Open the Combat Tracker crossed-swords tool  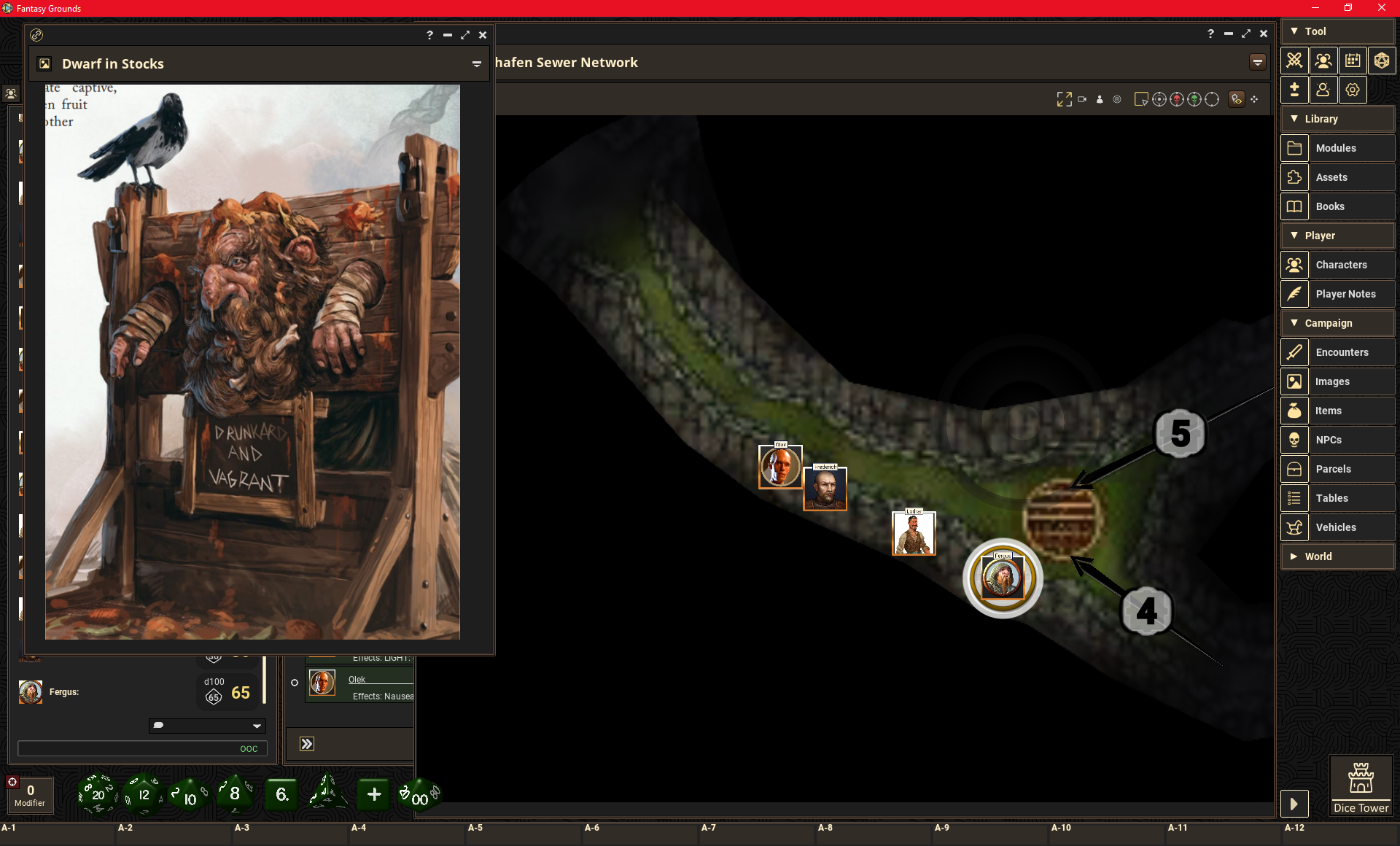pos(1294,61)
